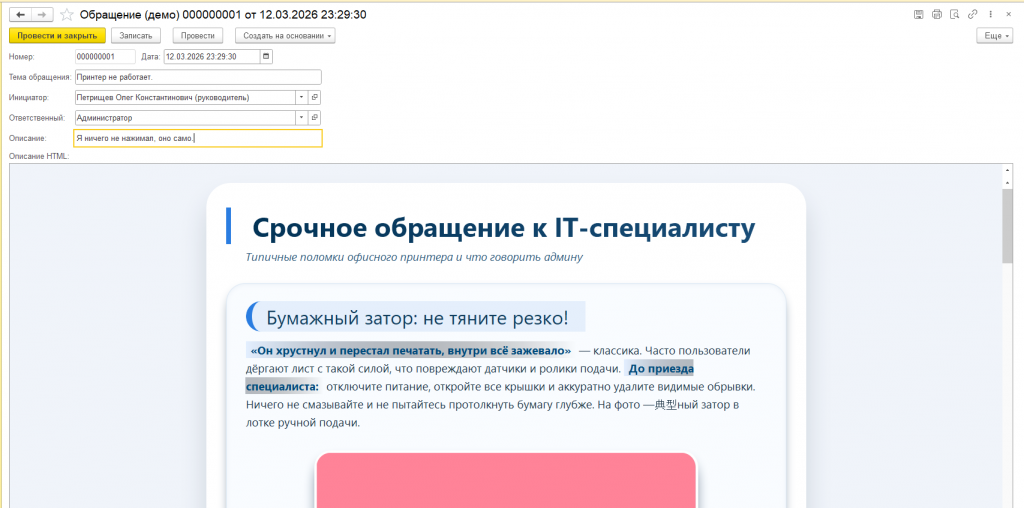Viewport: 1024px width, 508px height.
Task: Open the calendar picker for Дата field
Action: coord(266,57)
